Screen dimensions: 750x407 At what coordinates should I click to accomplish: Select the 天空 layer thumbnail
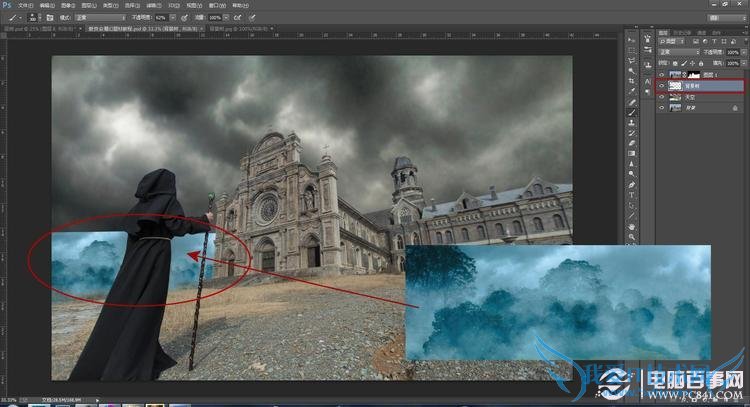pyautogui.click(x=674, y=97)
